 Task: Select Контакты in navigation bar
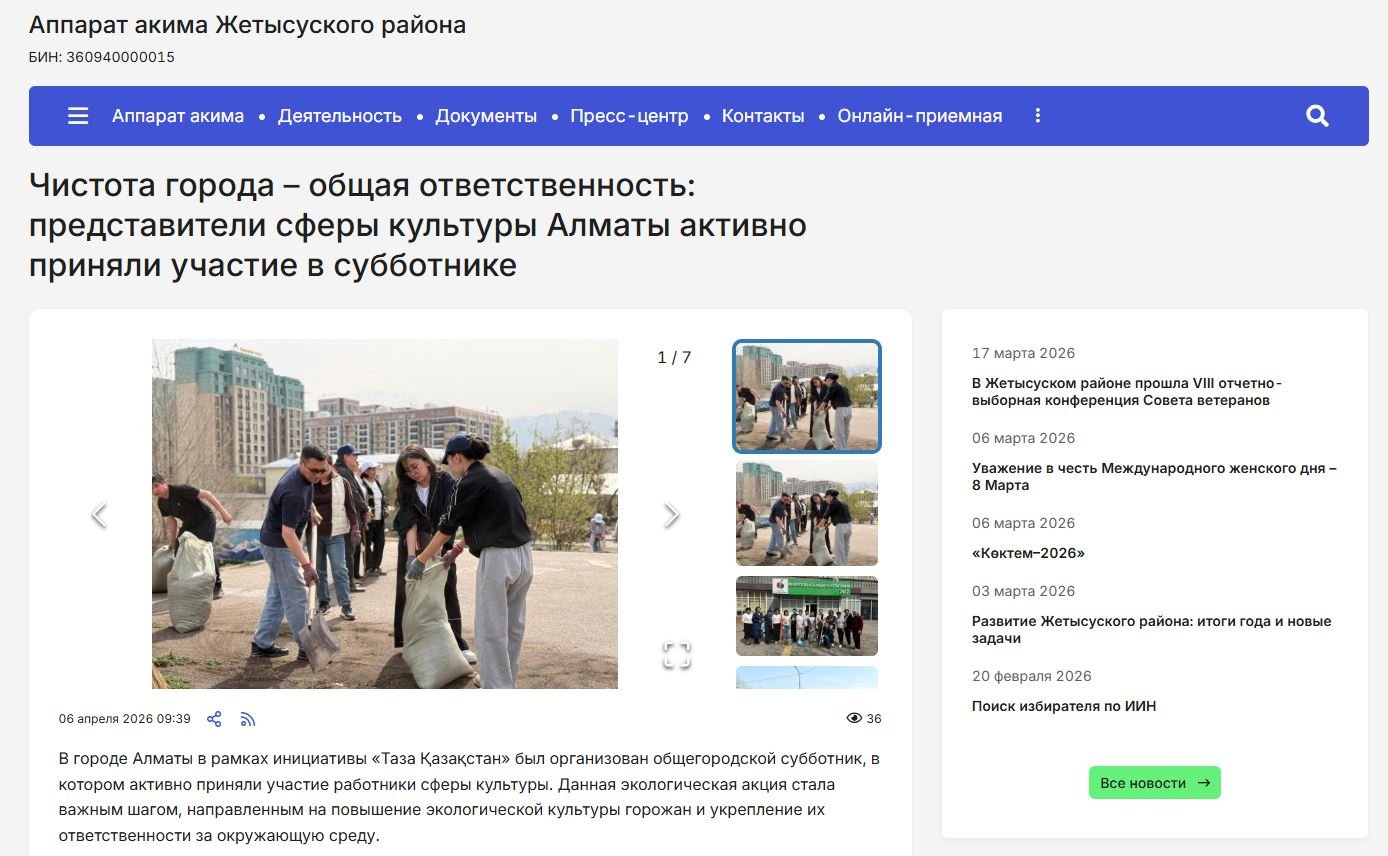(762, 116)
